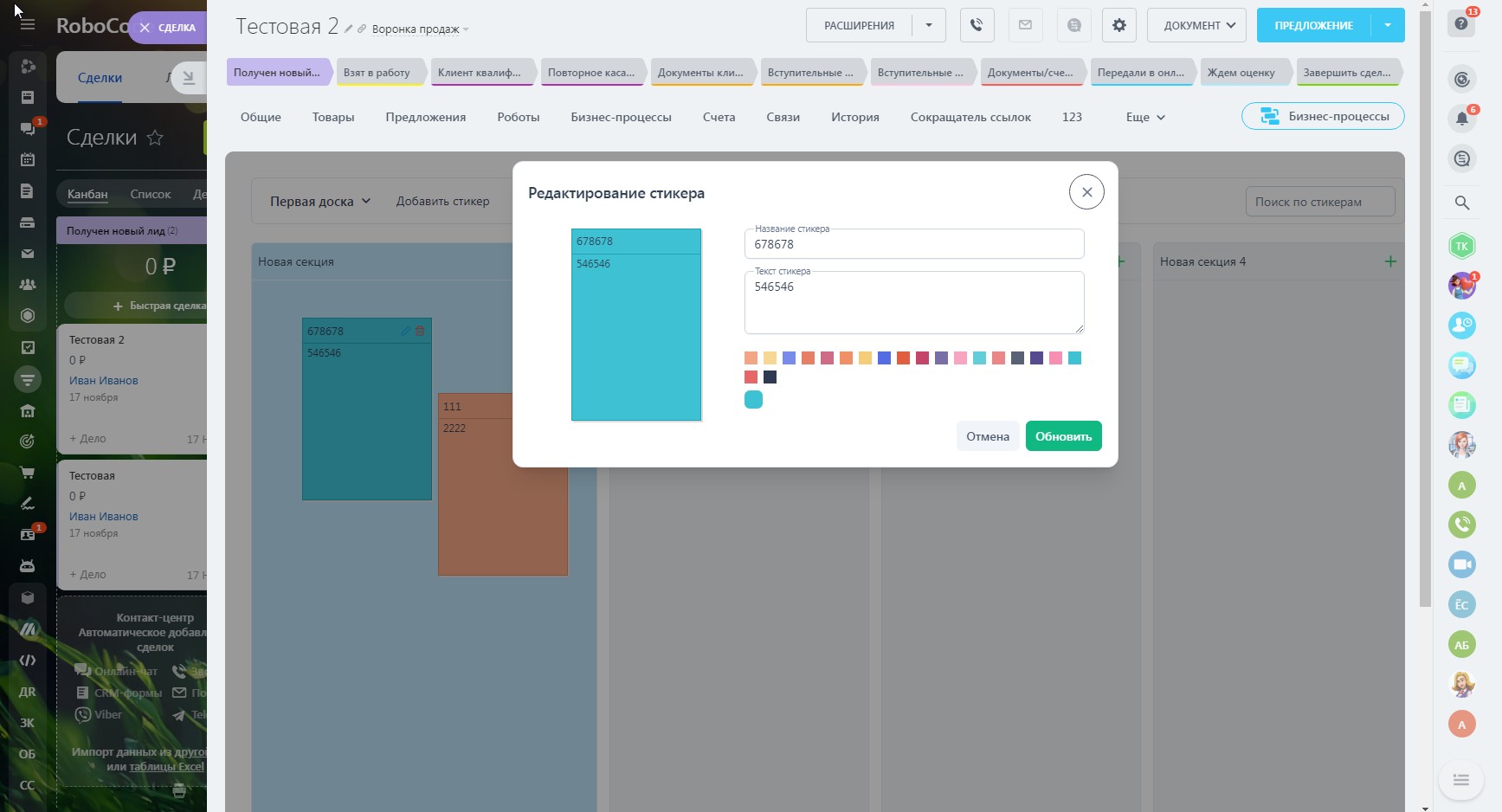Viewport: 1502px width, 812px height.
Task: Pick the dark navy color swatch
Action: tap(770, 377)
